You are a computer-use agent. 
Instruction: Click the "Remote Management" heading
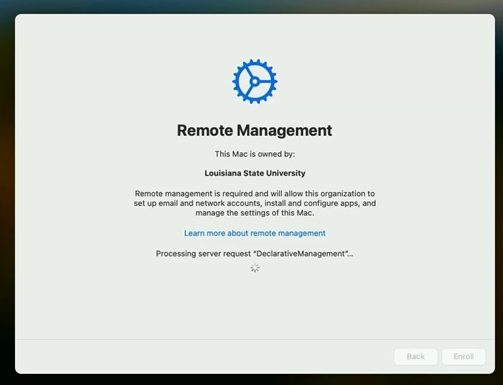(x=254, y=130)
